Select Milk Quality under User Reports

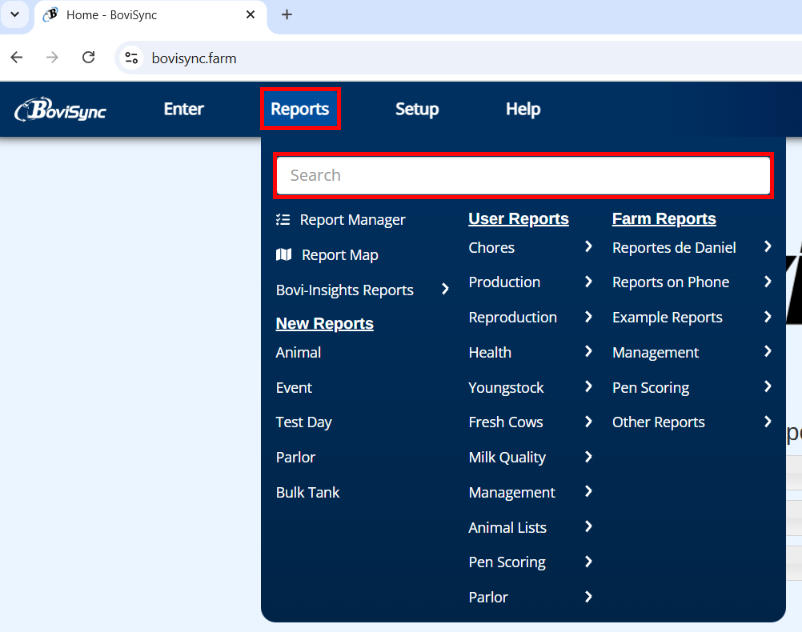507,457
